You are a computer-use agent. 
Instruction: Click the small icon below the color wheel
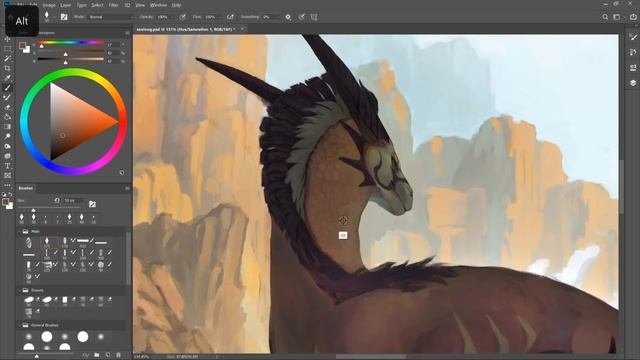[122, 173]
